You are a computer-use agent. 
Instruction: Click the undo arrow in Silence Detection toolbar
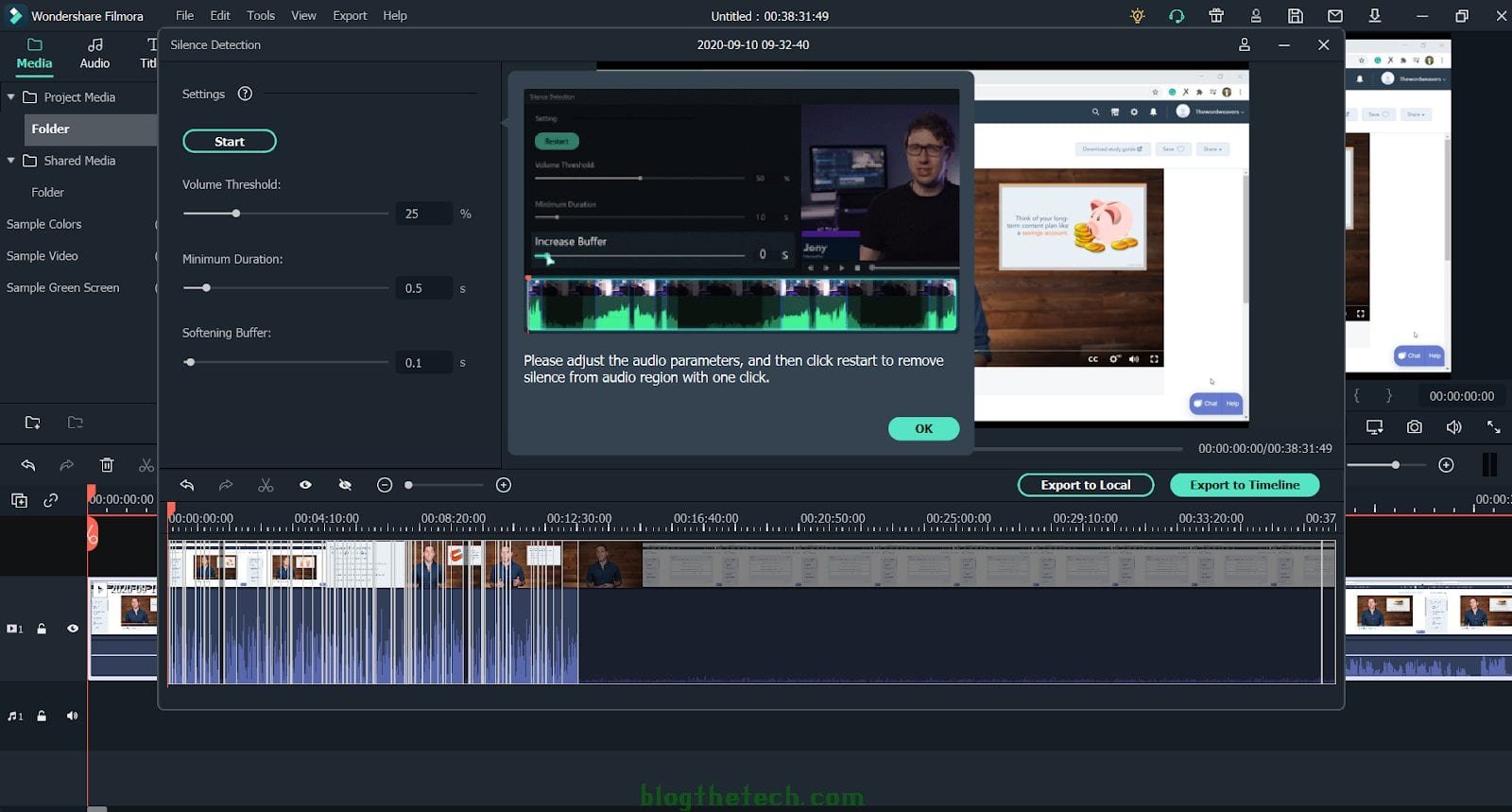tap(187, 485)
